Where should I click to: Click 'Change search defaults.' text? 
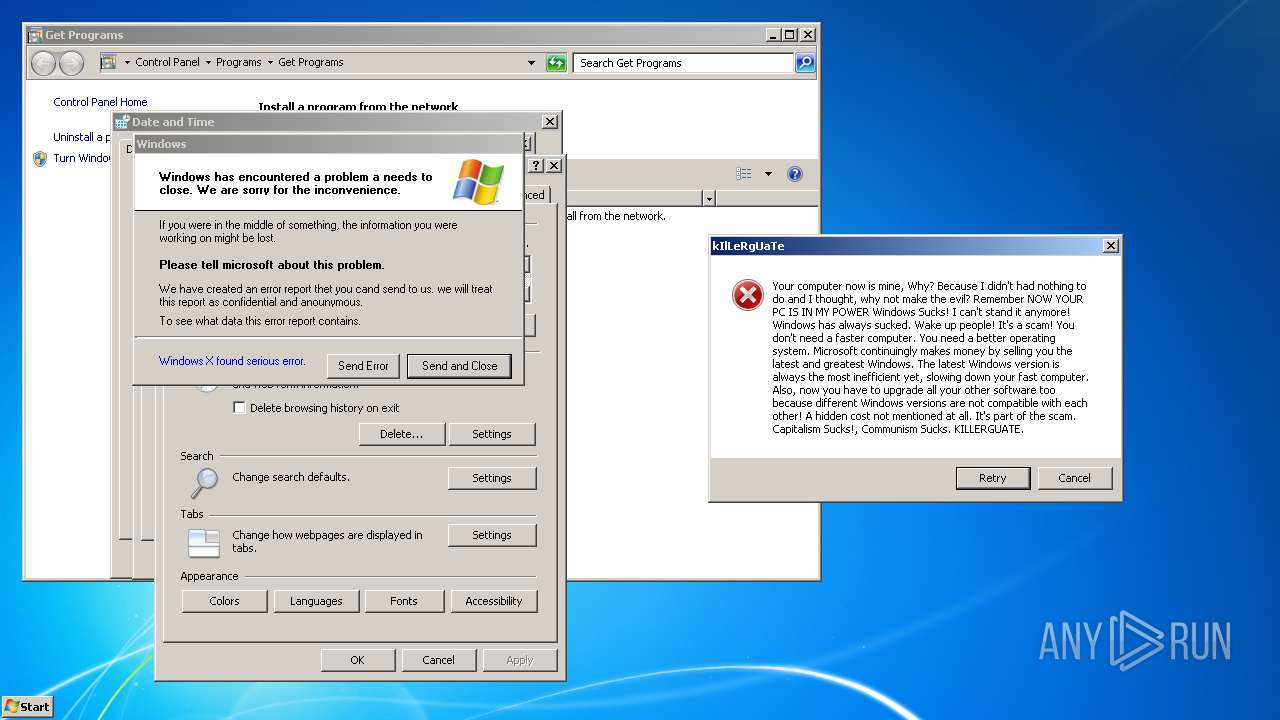(x=291, y=477)
